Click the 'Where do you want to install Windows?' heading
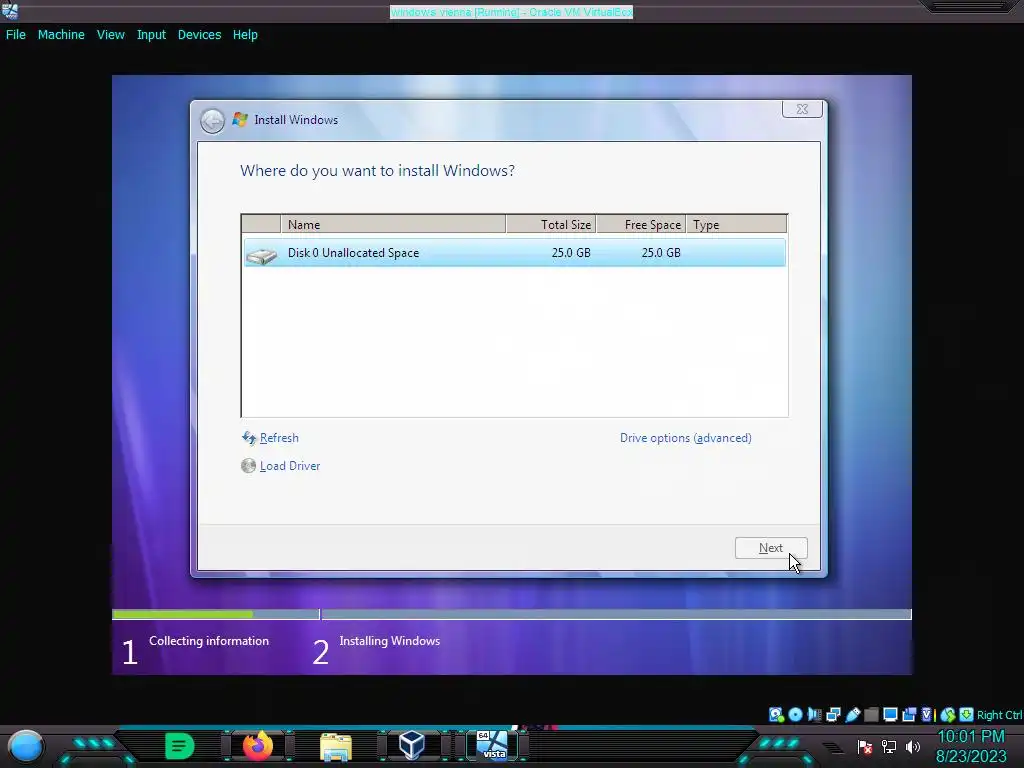 point(377,170)
